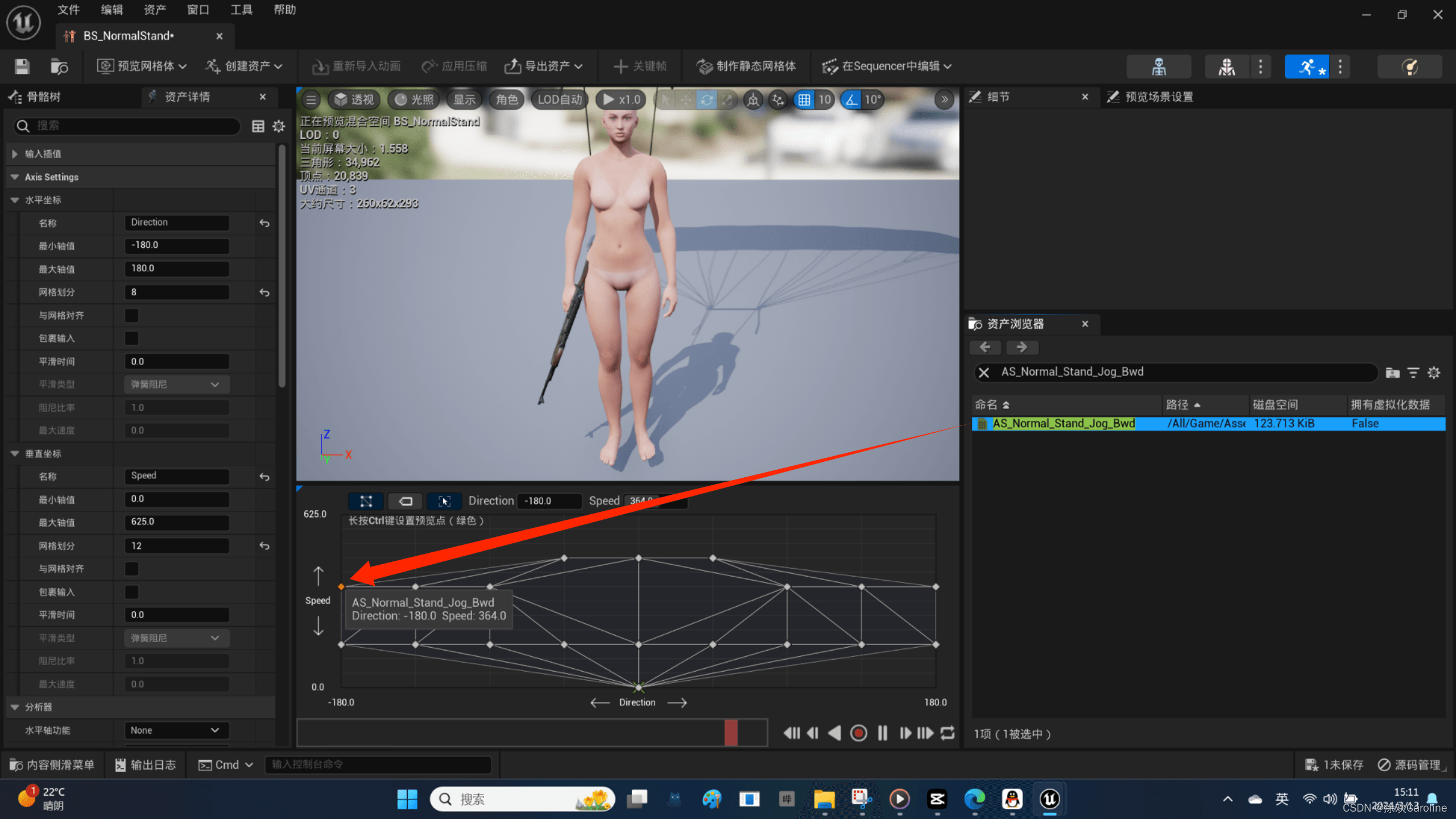Open 导出资产 dropdown
This screenshot has width=1456, height=819.
(x=543, y=67)
